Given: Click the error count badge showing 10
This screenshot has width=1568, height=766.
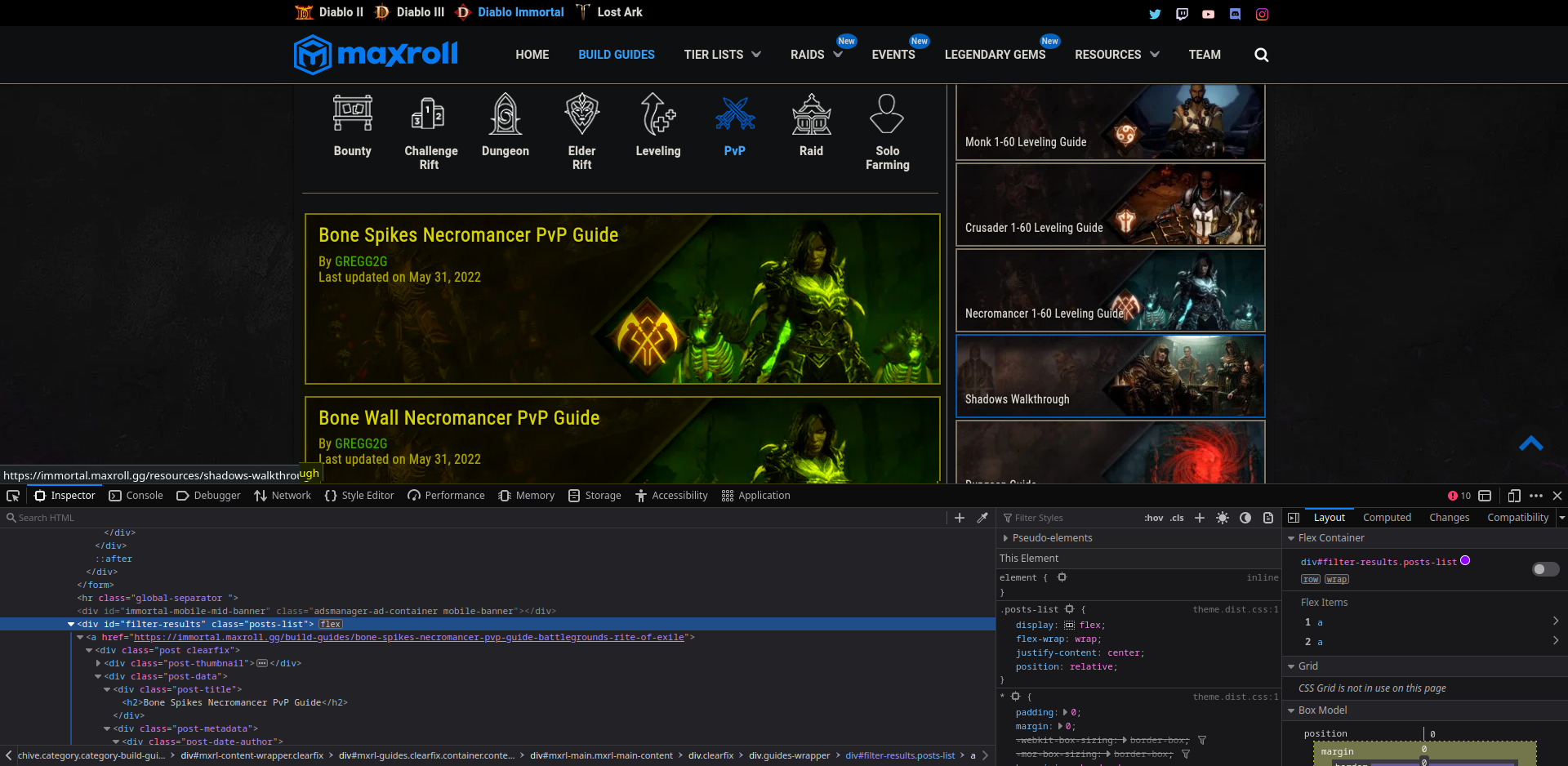Looking at the screenshot, I should point(1459,496).
